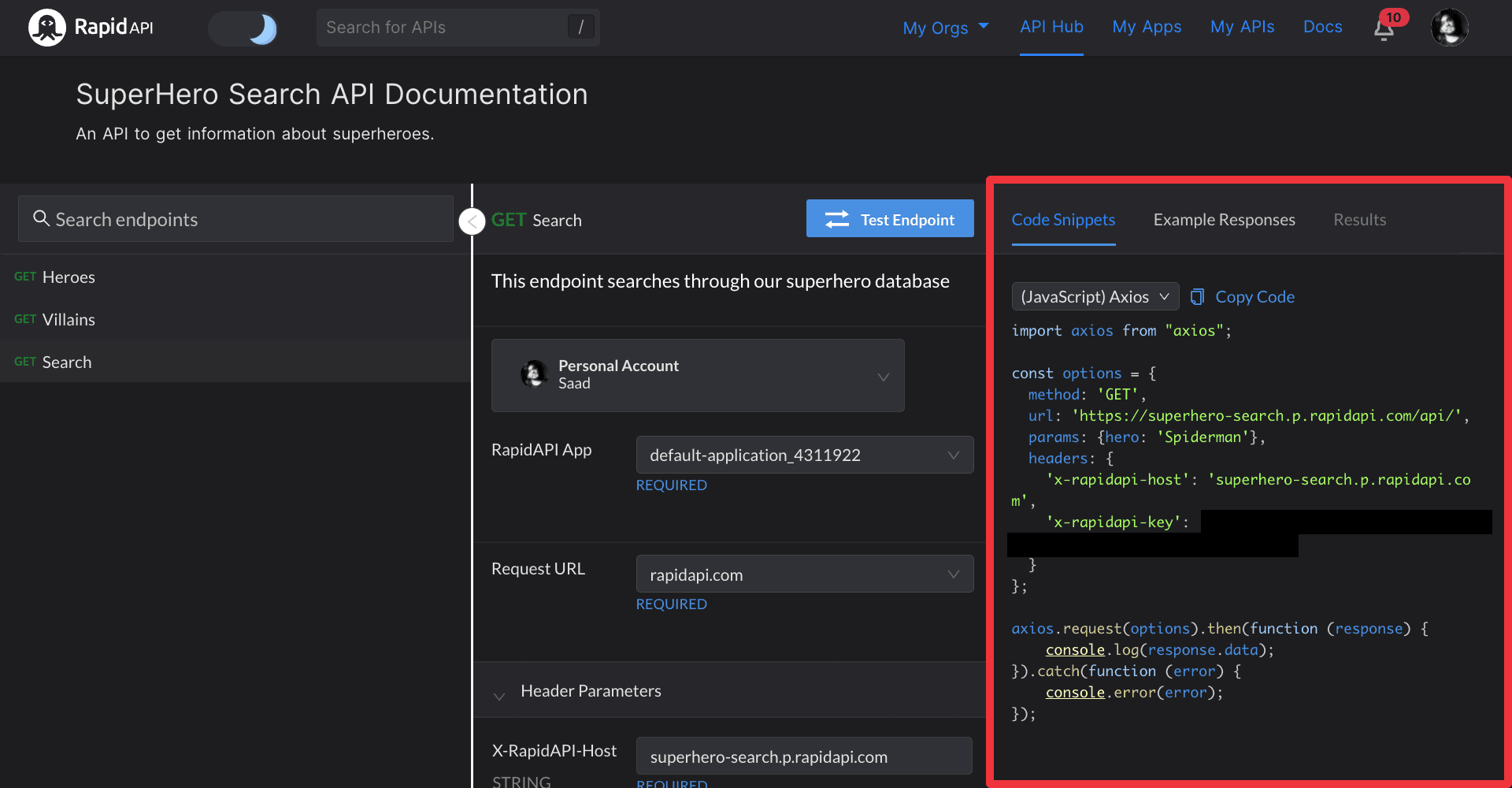Collapse the endpoints sidebar arrow
Image resolution: width=1512 pixels, height=788 pixels.
(472, 222)
